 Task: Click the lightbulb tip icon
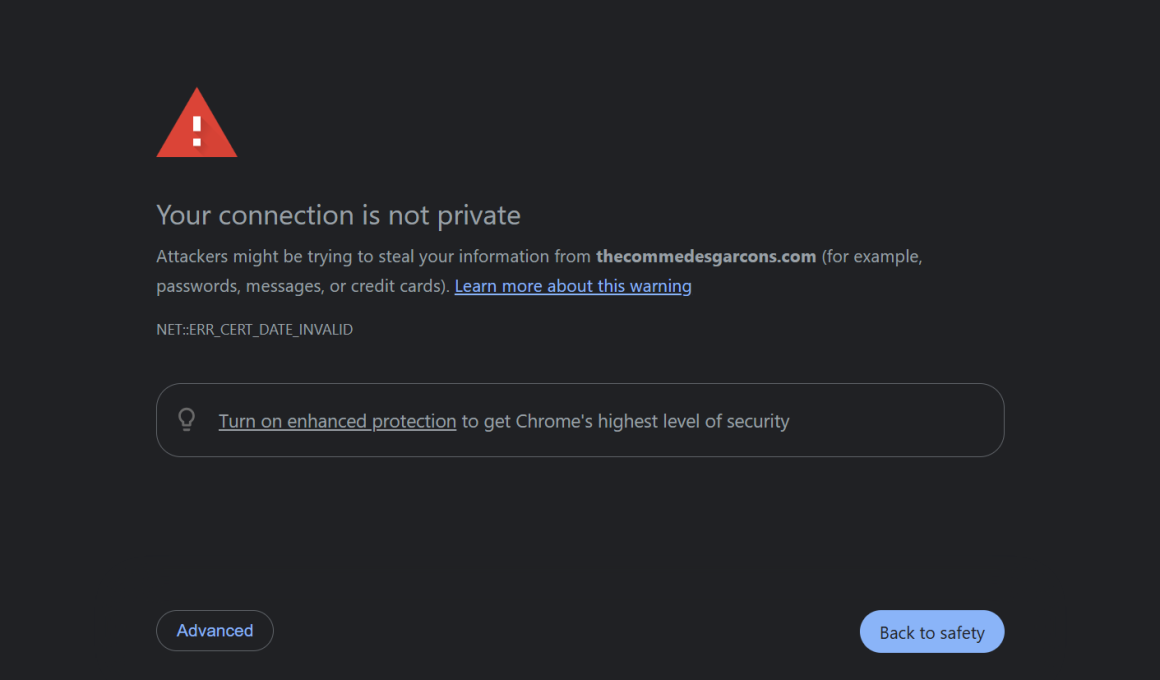186,420
